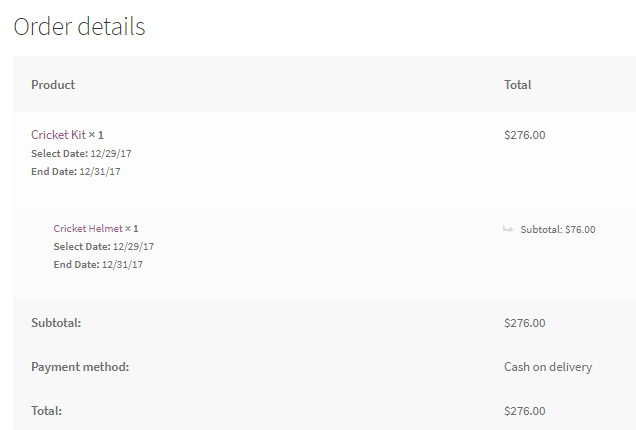Screen dimensions: 636x430
Task: Click the $276.00 amount in final Total row
Action: click(524, 411)
